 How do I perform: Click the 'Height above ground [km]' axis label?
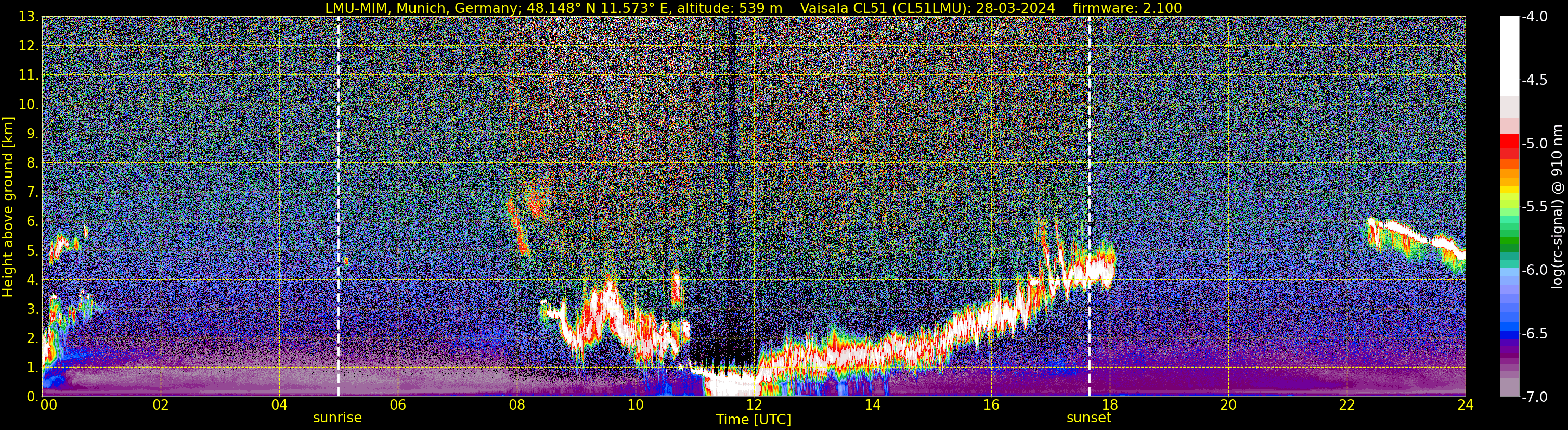click(8, 207)
